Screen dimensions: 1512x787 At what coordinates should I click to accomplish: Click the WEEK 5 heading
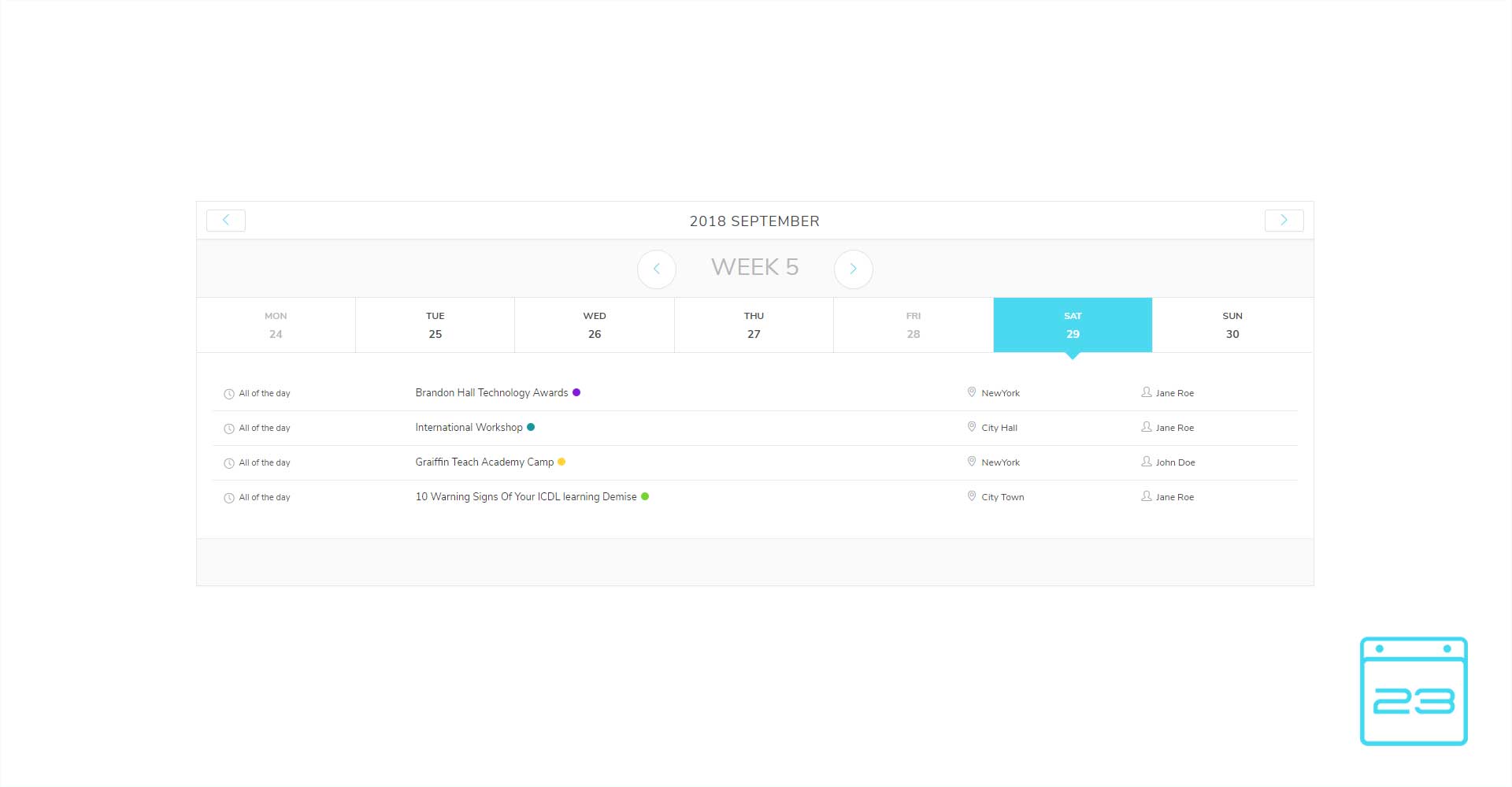[x=754, y=267]
